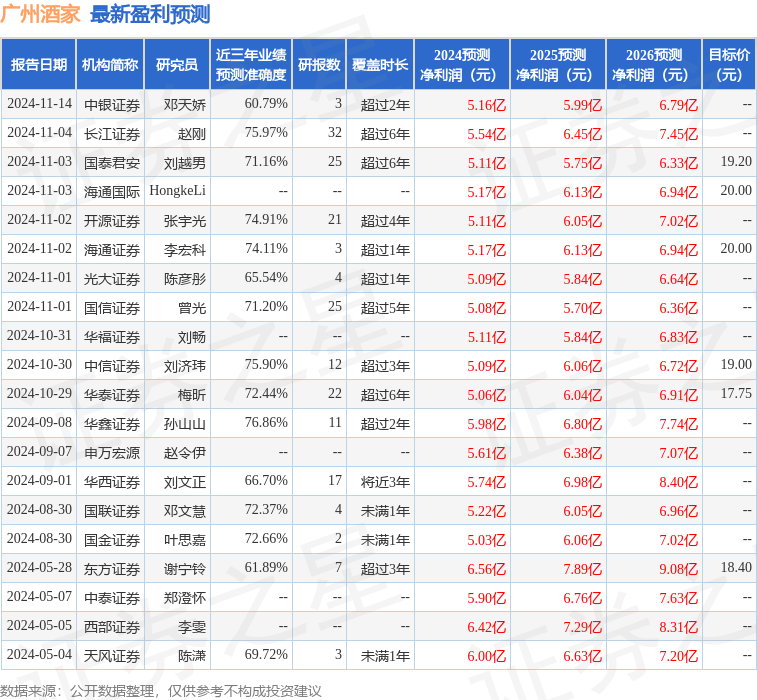Click institution 西部证券
Image resolution: width=757 pixels, height=700 pixels.
point(112,627)
